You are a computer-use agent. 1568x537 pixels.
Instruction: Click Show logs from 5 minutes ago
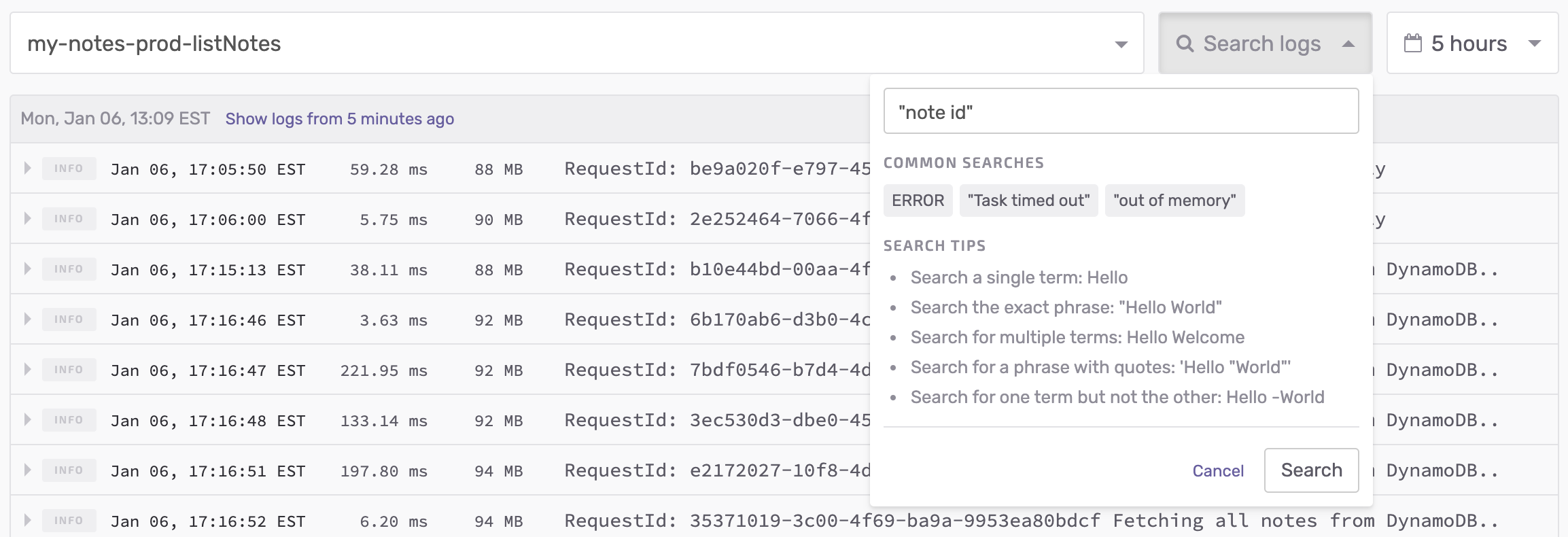339,119
